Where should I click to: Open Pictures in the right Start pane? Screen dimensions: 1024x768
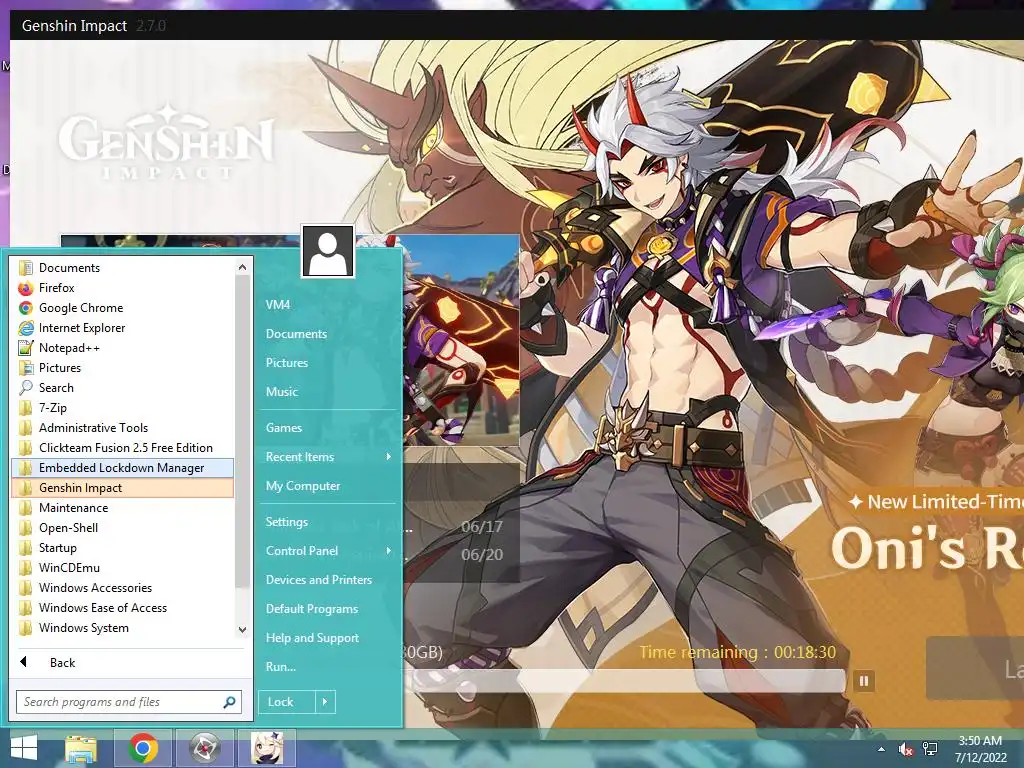[x=287, y=362]
